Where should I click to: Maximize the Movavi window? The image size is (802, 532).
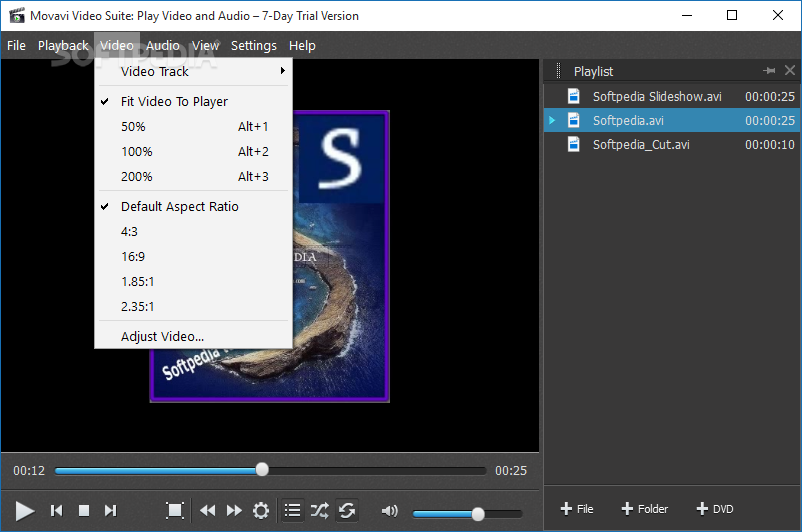point(732,15)
